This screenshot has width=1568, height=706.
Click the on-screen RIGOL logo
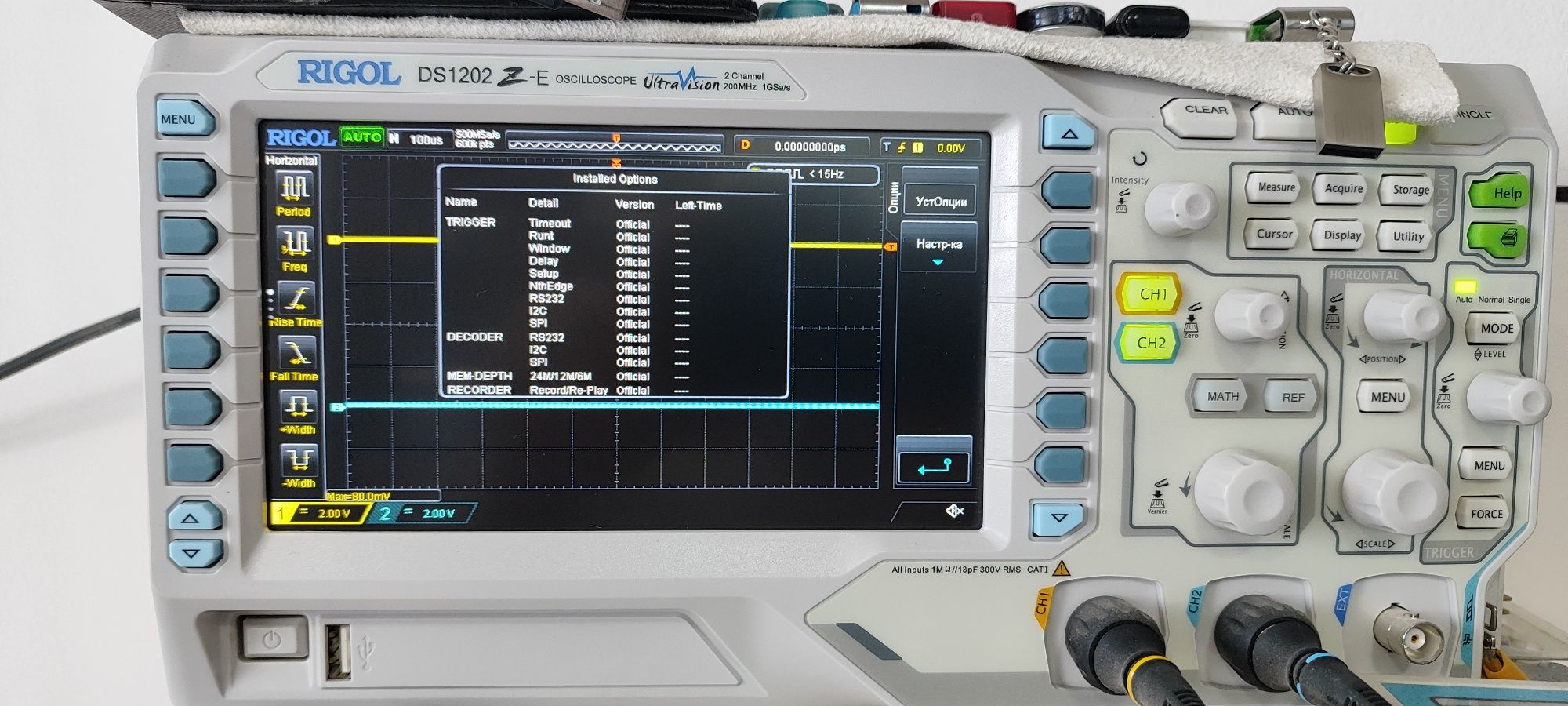pos(301,138)
